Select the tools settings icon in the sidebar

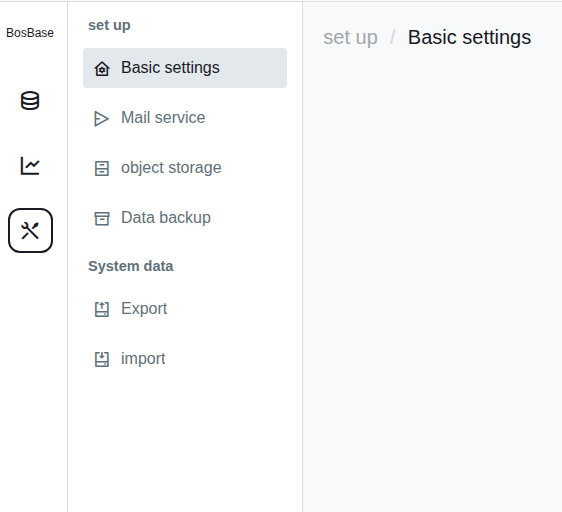[30, 231]
